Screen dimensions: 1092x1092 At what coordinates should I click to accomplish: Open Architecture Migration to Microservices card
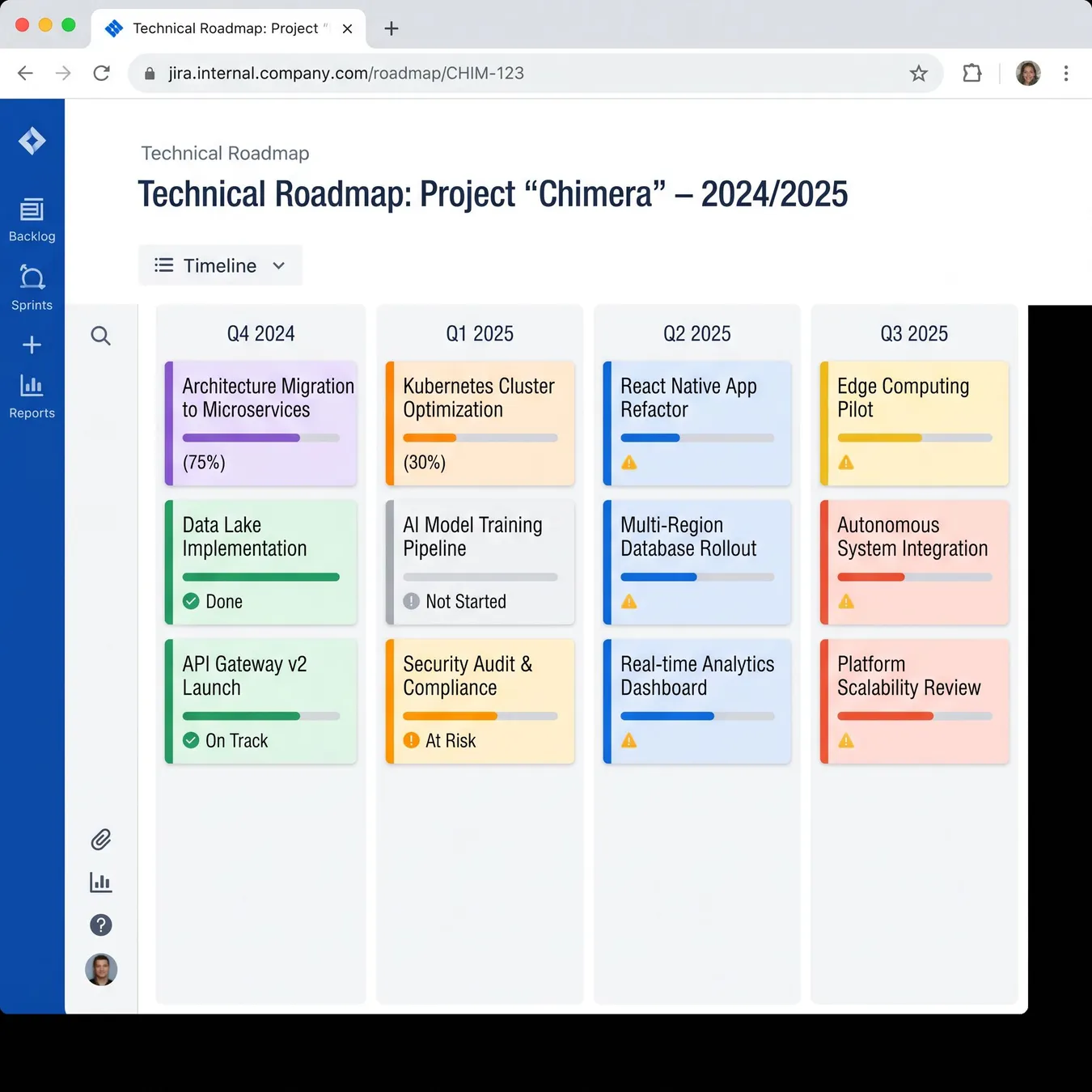(261, 423)
